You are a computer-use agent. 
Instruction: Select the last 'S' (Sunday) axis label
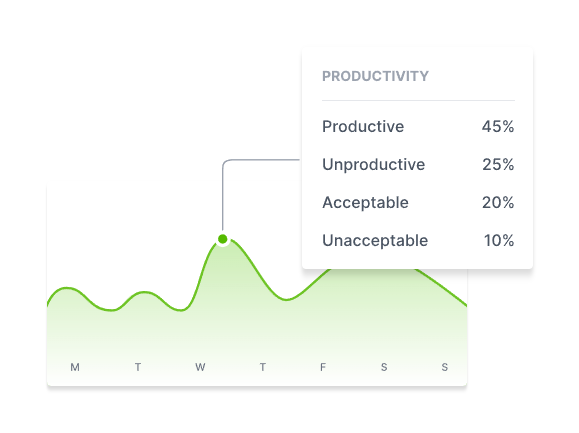click(x=445, y=367)
